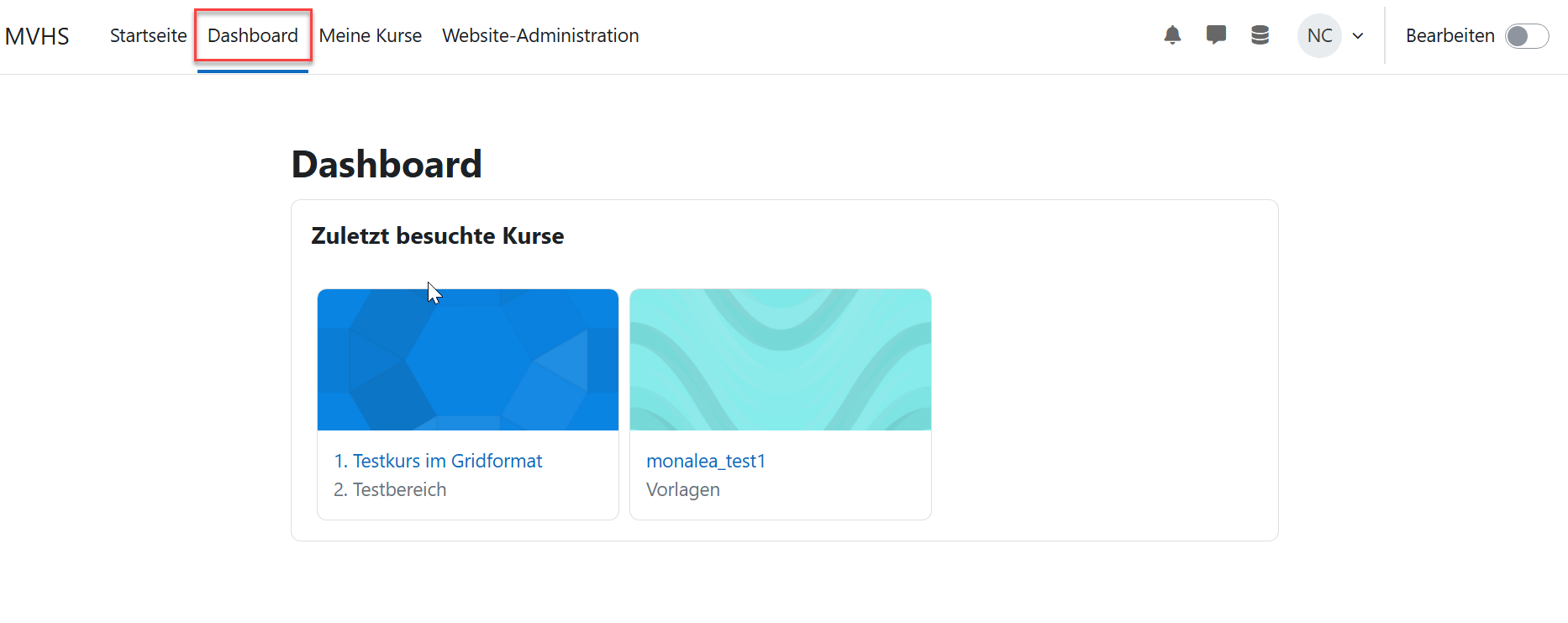
Task: Select the Dashboard navigation tab
Action: click(253, 36)
